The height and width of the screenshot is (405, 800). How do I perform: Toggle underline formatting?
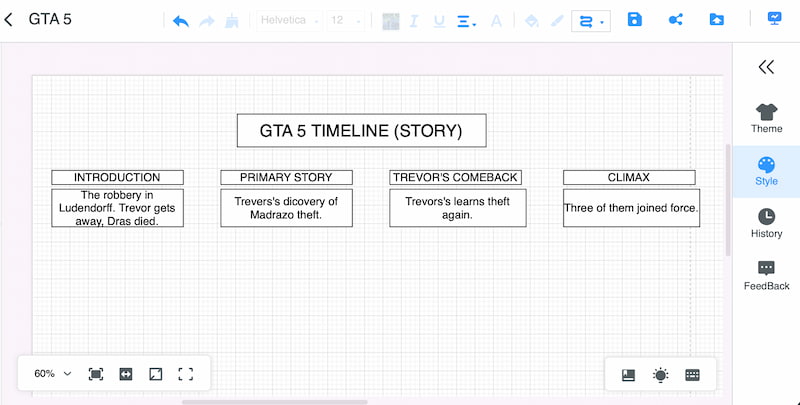(439, 21)
